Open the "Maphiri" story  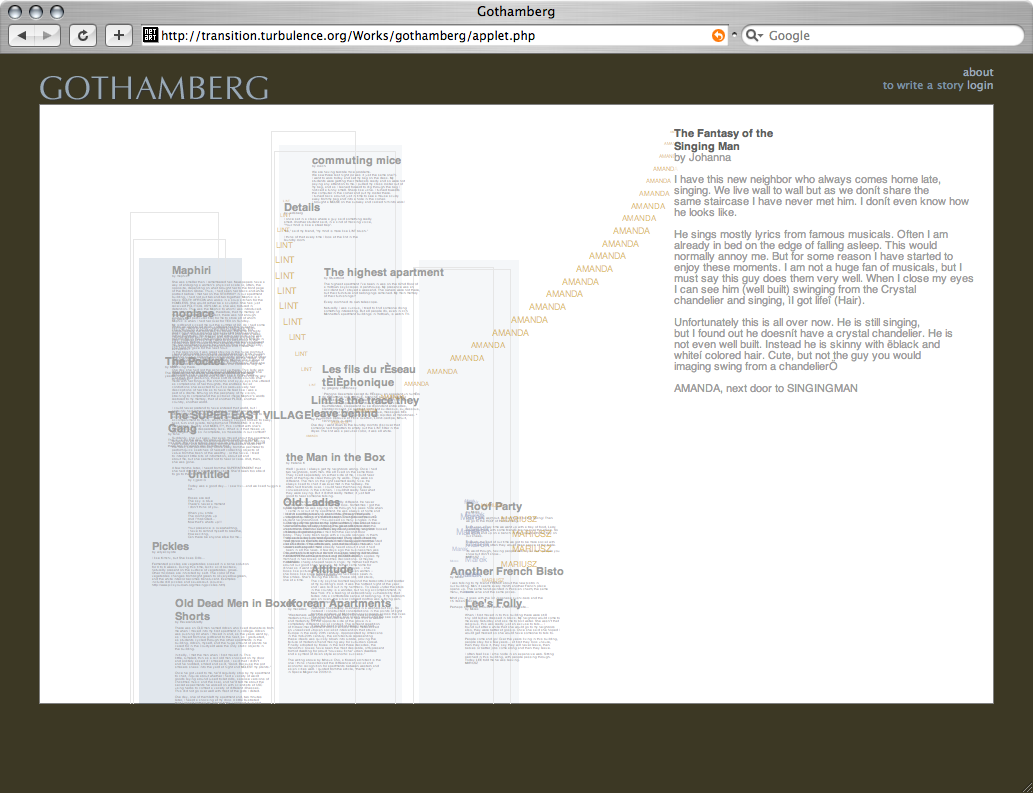[x=191, y=270]
